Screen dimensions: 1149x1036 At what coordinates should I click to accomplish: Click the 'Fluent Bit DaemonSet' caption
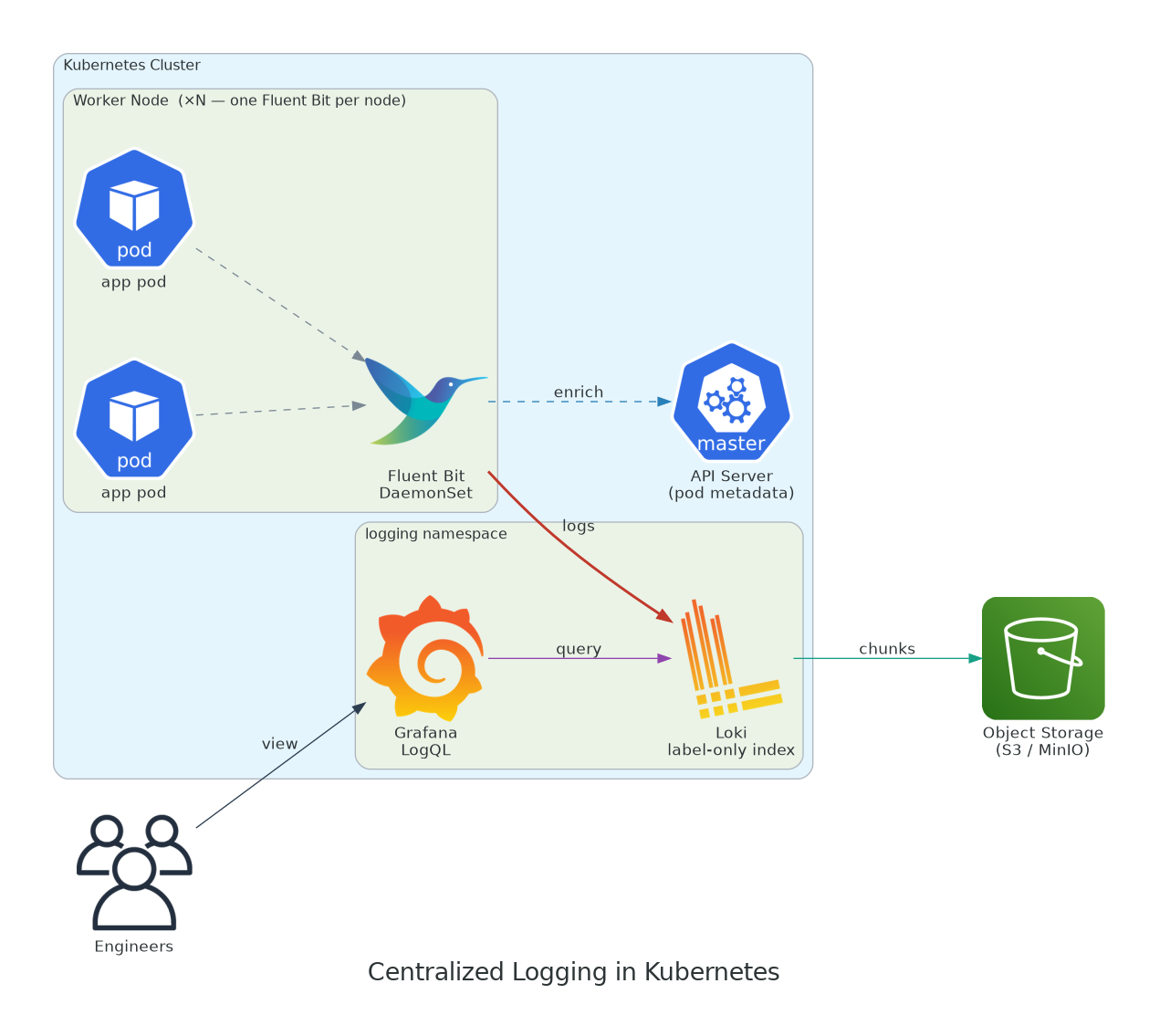(426, 485)
